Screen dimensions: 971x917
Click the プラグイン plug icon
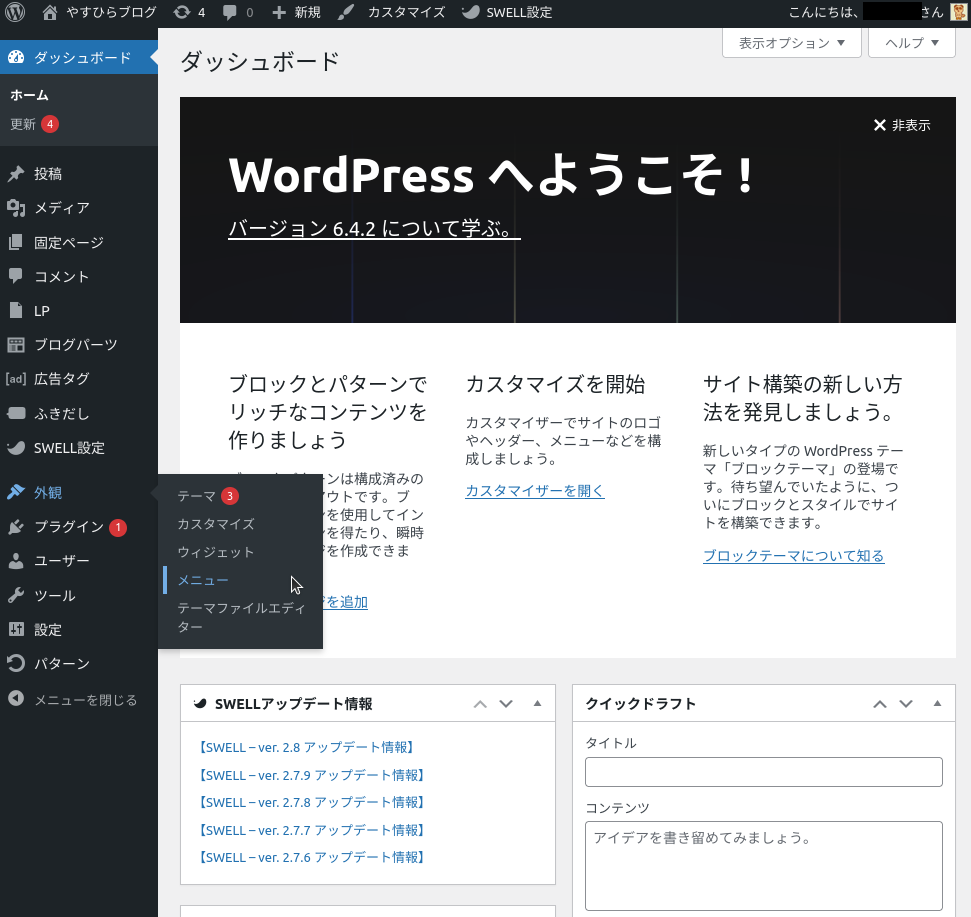16,527
